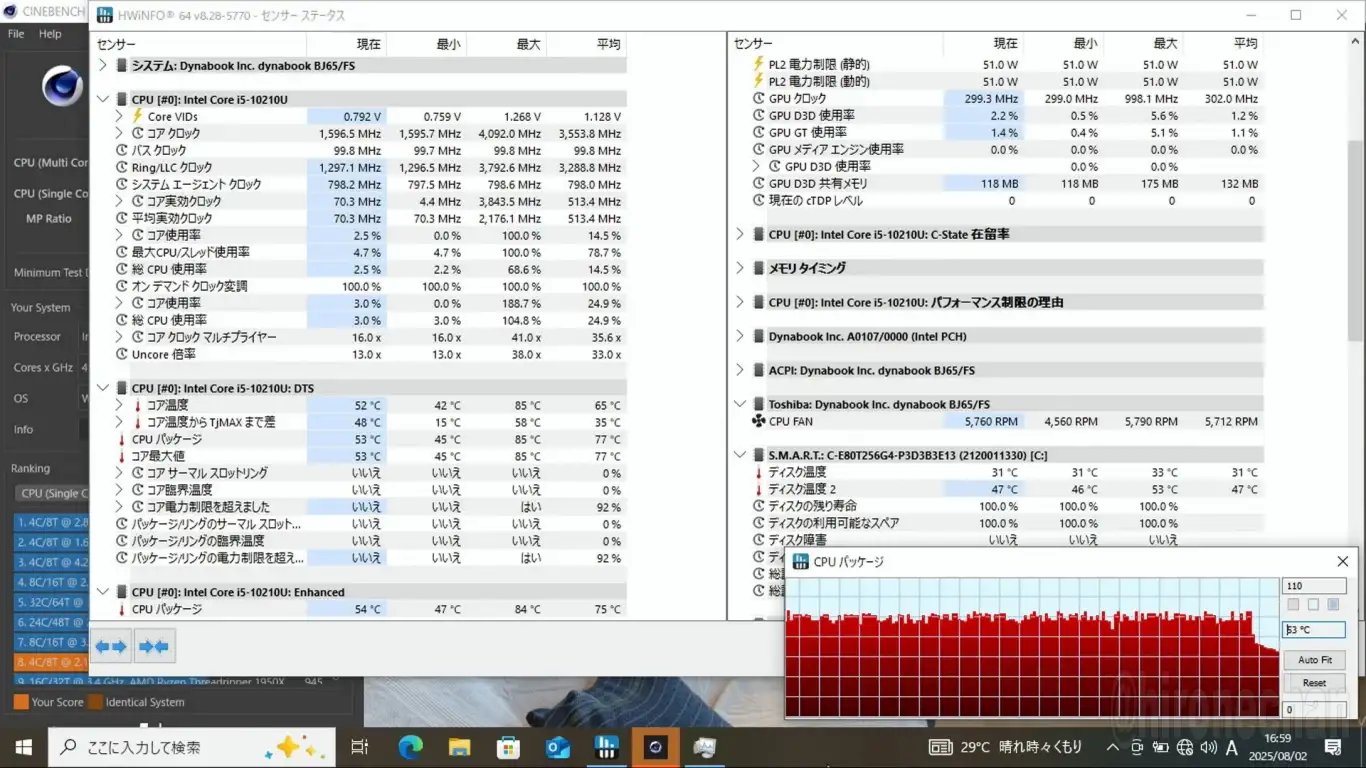Viewport: 1366px width, 768px height.
Task: Expand the コア クロック row
Action: [120, 133]
